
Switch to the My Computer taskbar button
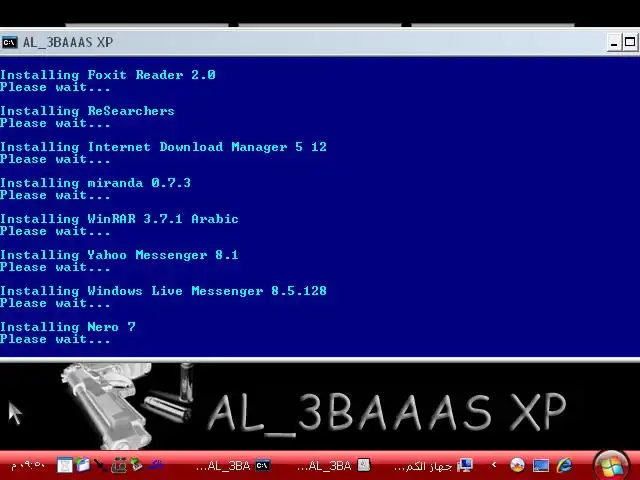[433, 465]
